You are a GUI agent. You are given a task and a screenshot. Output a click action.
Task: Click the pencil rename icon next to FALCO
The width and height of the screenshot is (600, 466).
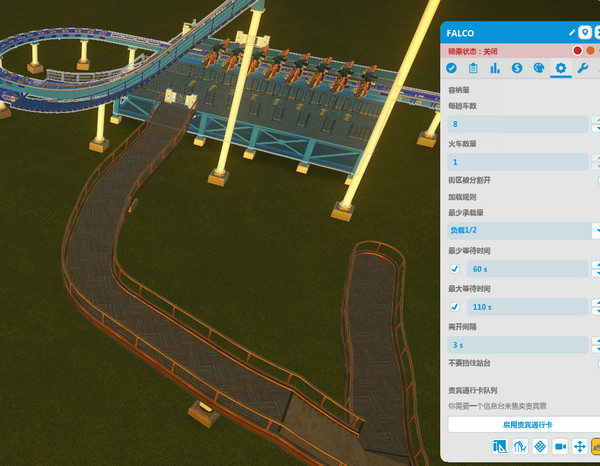pos(572,33)
